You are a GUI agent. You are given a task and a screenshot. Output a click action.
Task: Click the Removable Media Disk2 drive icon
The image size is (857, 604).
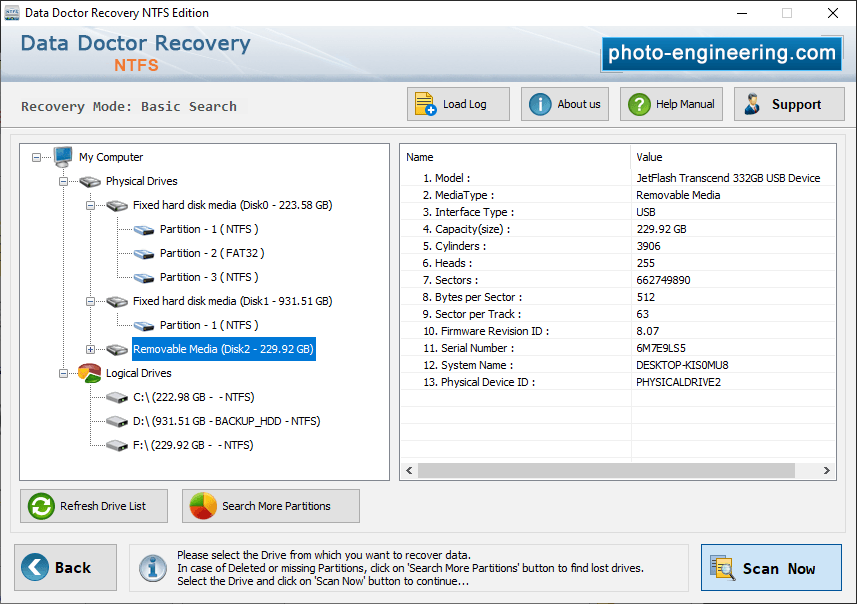pyautogui.click(x=117, y=349)
